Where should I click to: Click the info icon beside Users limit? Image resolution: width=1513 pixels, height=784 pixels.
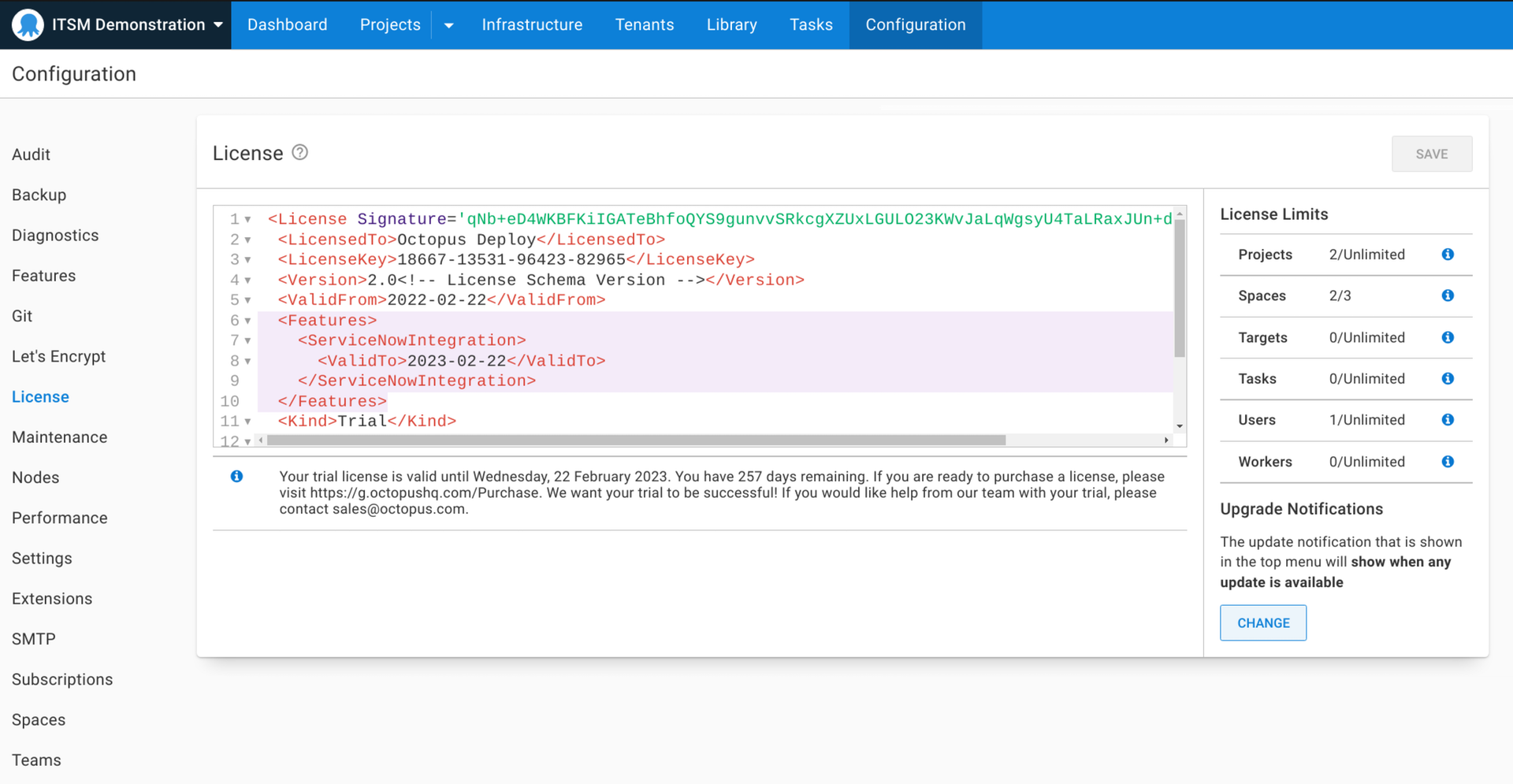click(1448, 420)
